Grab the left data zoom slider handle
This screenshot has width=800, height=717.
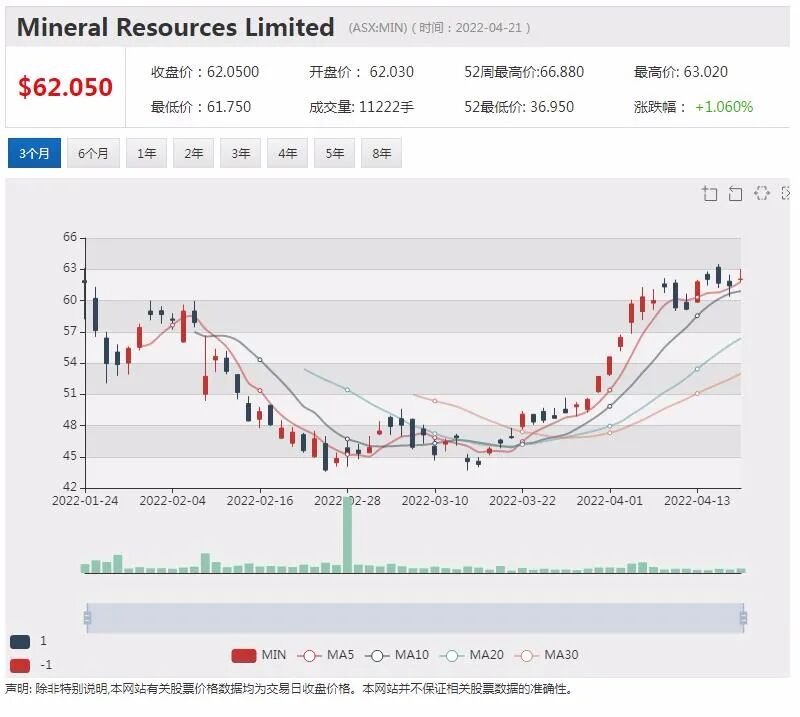click(x=87, y=618)
